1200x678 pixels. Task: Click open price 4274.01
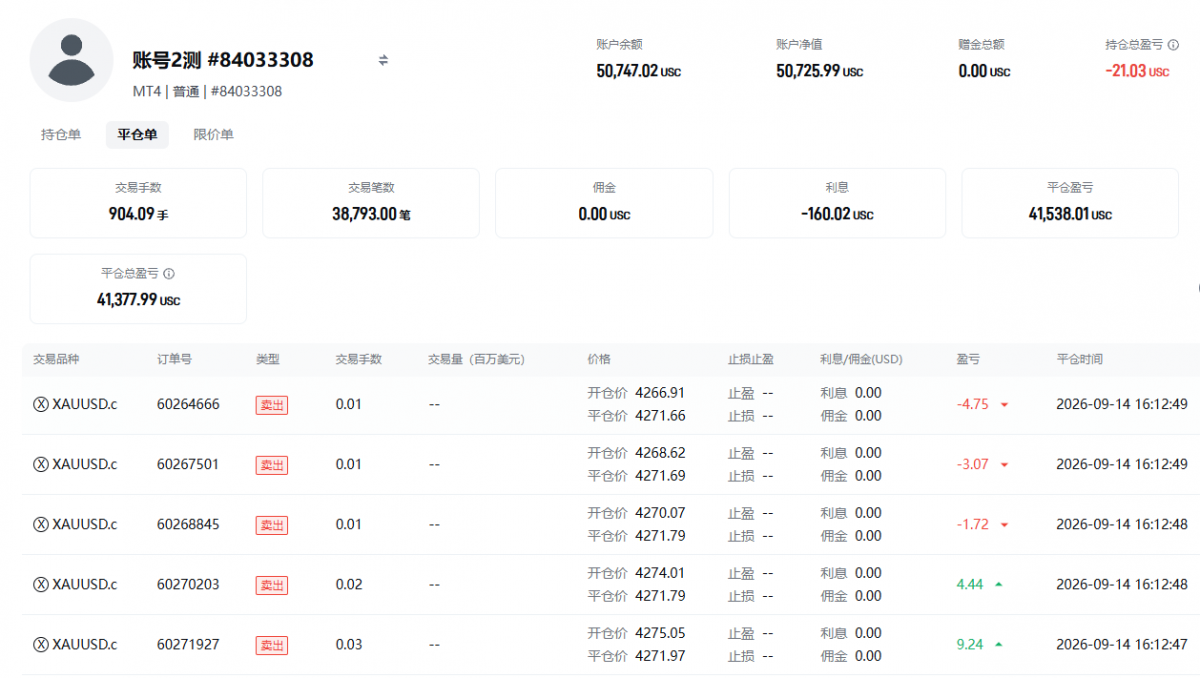pos(660,573)
